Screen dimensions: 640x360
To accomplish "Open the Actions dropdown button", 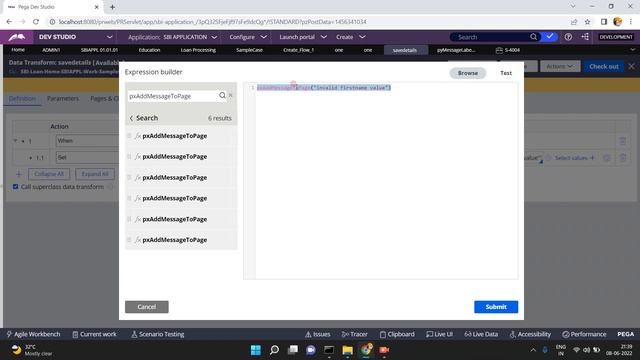I will click(x=560, y=66).
